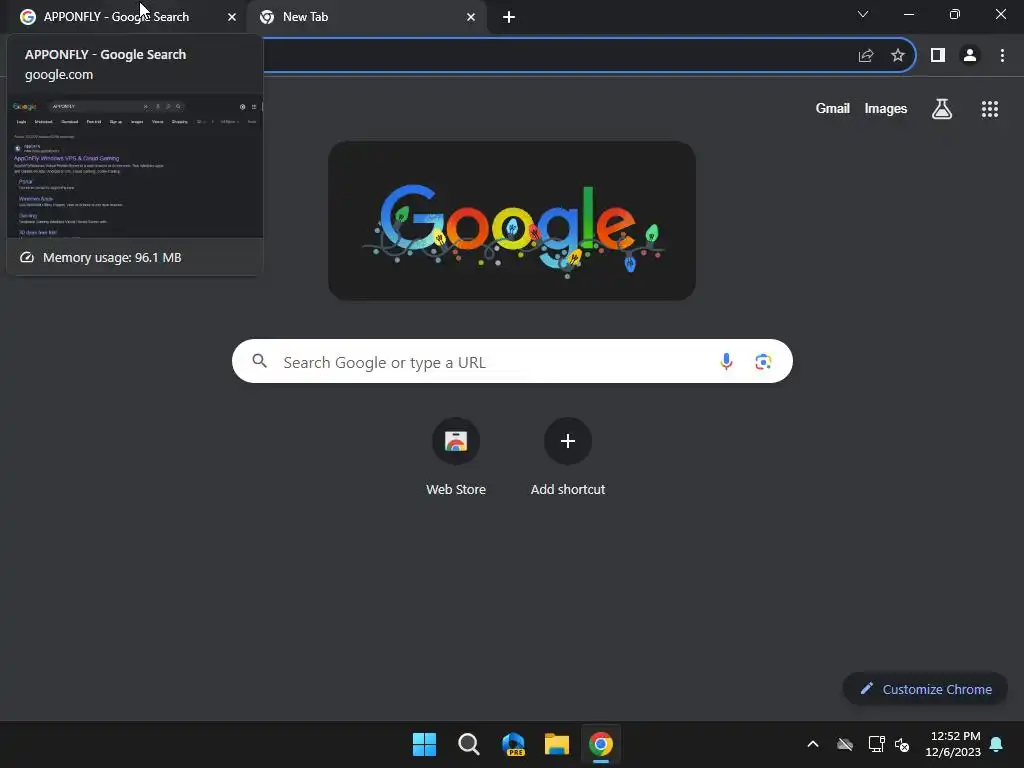Click the tab preview thumbnail of APPONFLY search
This screenshot has height=768, width=1024.
coord(135,168)
